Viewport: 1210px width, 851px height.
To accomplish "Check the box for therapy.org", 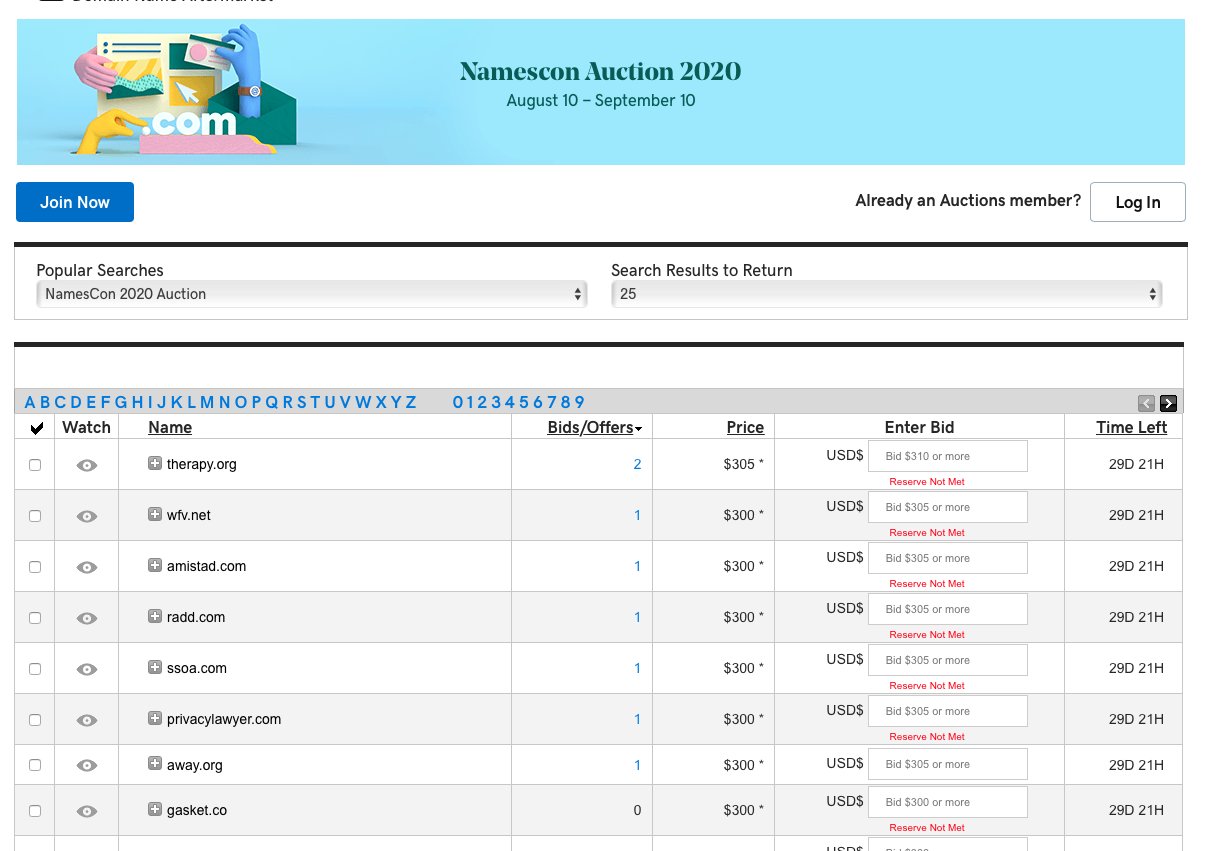I will tap(35, 465).
